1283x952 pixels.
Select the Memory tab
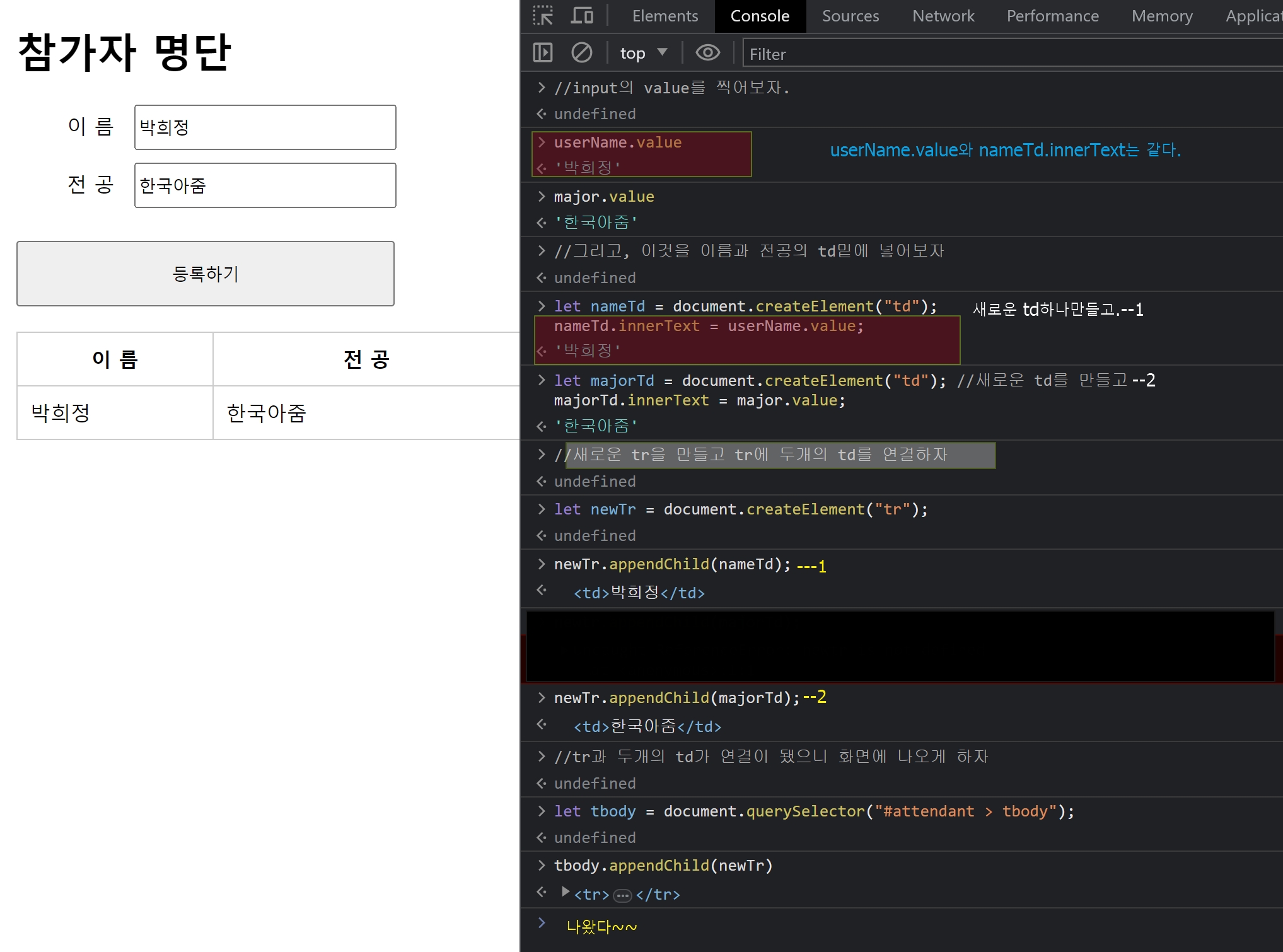pos(1161,16)
